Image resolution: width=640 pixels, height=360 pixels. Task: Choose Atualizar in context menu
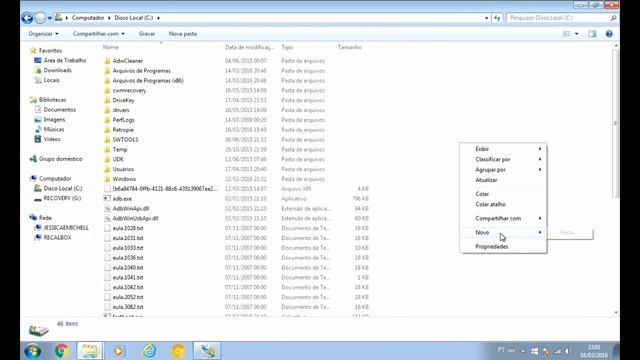(503, 180)
